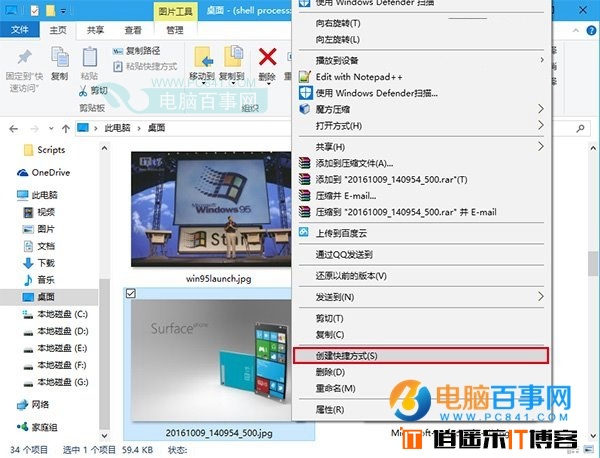
Task: Open recent locations dropdown arrow
Action: tap(51, 129)
